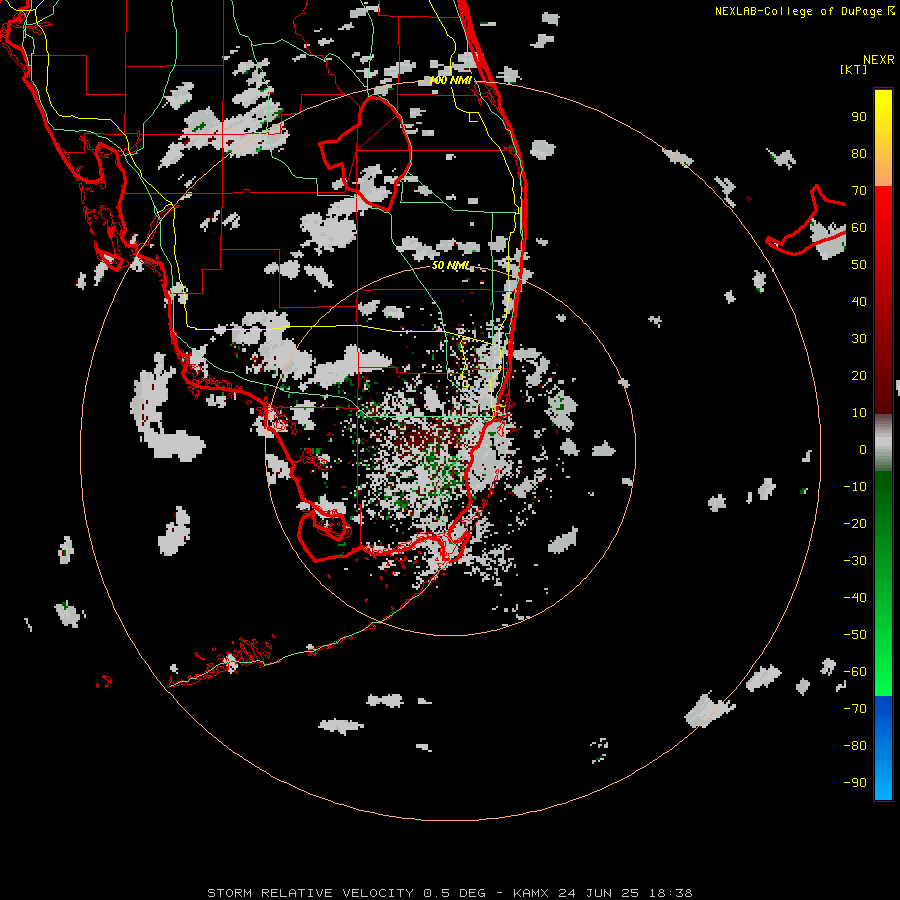The height and width of the screenshot is (900, 900).
Task: Select the Storm Relative Velocity caption text
Action: point(449,893)
